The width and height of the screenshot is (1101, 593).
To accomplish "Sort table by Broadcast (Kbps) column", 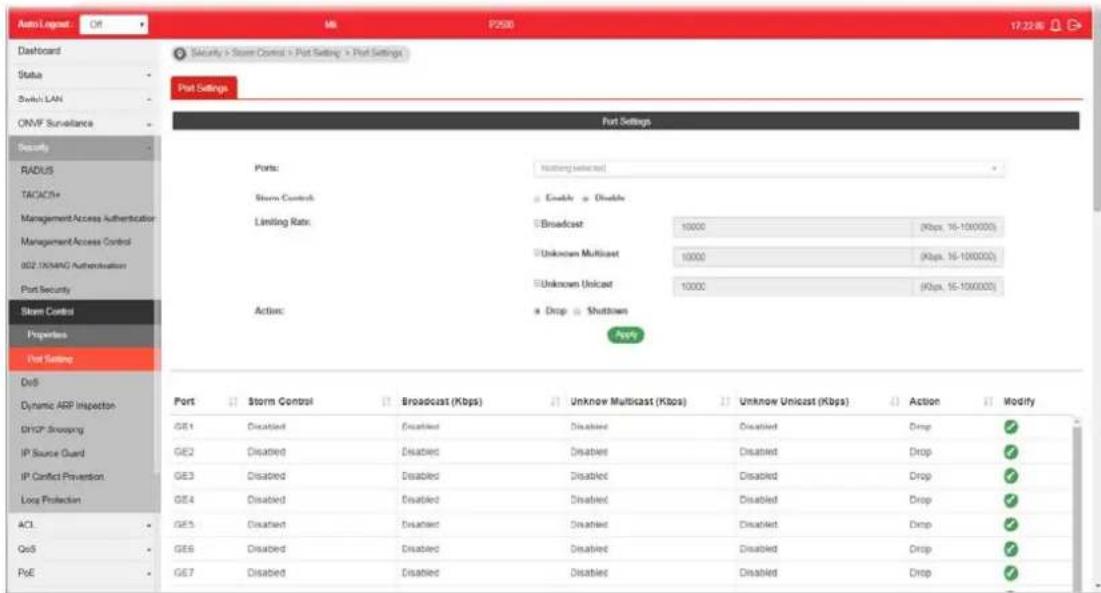I will tap(555, 401).
